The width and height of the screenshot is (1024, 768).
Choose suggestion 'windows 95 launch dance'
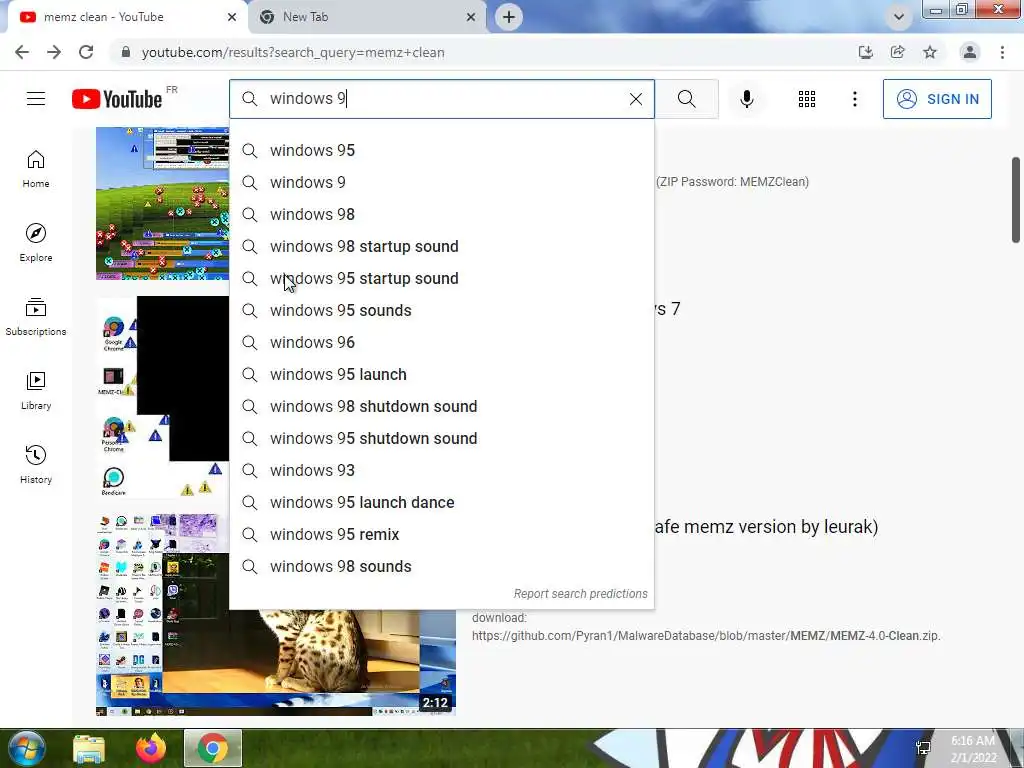(441, 502)
